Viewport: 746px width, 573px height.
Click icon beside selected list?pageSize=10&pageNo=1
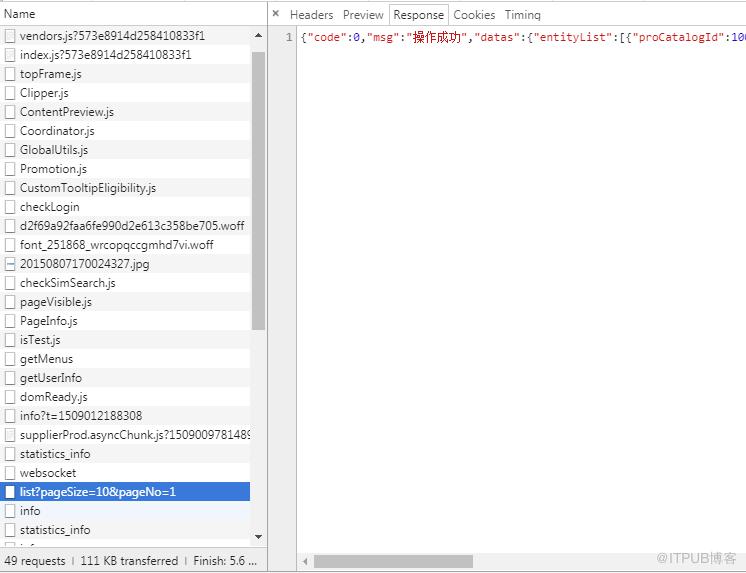[x=10, y=492]
